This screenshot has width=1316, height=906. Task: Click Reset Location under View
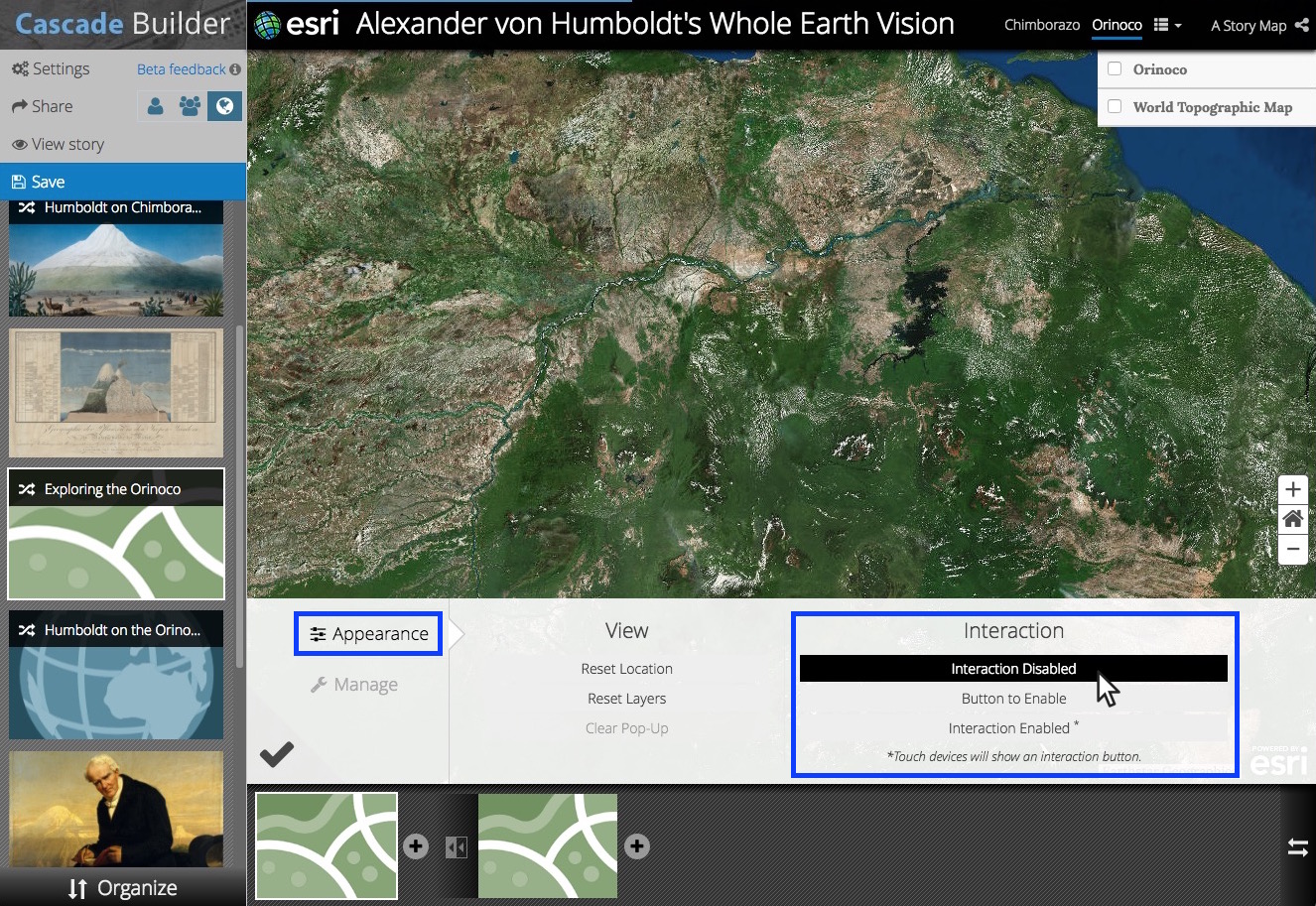(x=627, y=669)
